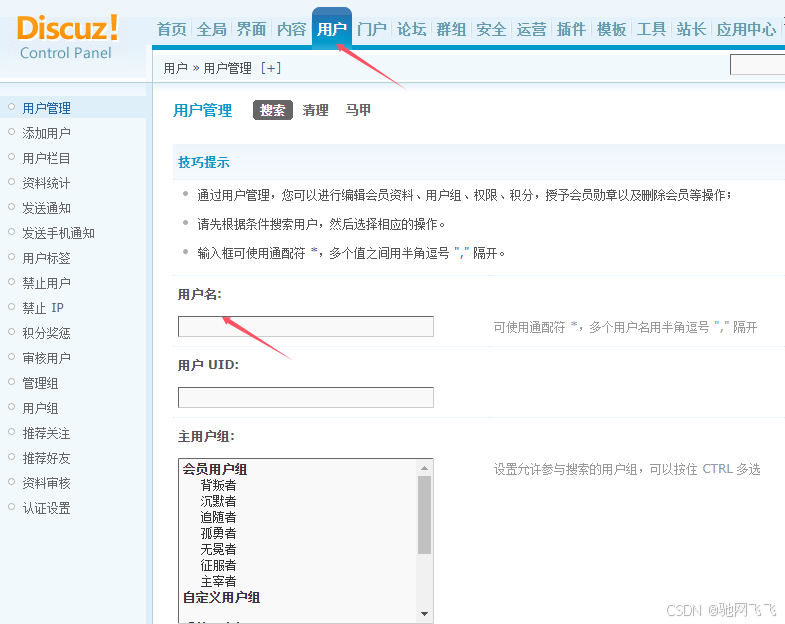Image resolution: width=785 pixels, height=624 pixels.
Task: Open 推荐关注 in the sidebar
Action: click(x=47, y=433)
